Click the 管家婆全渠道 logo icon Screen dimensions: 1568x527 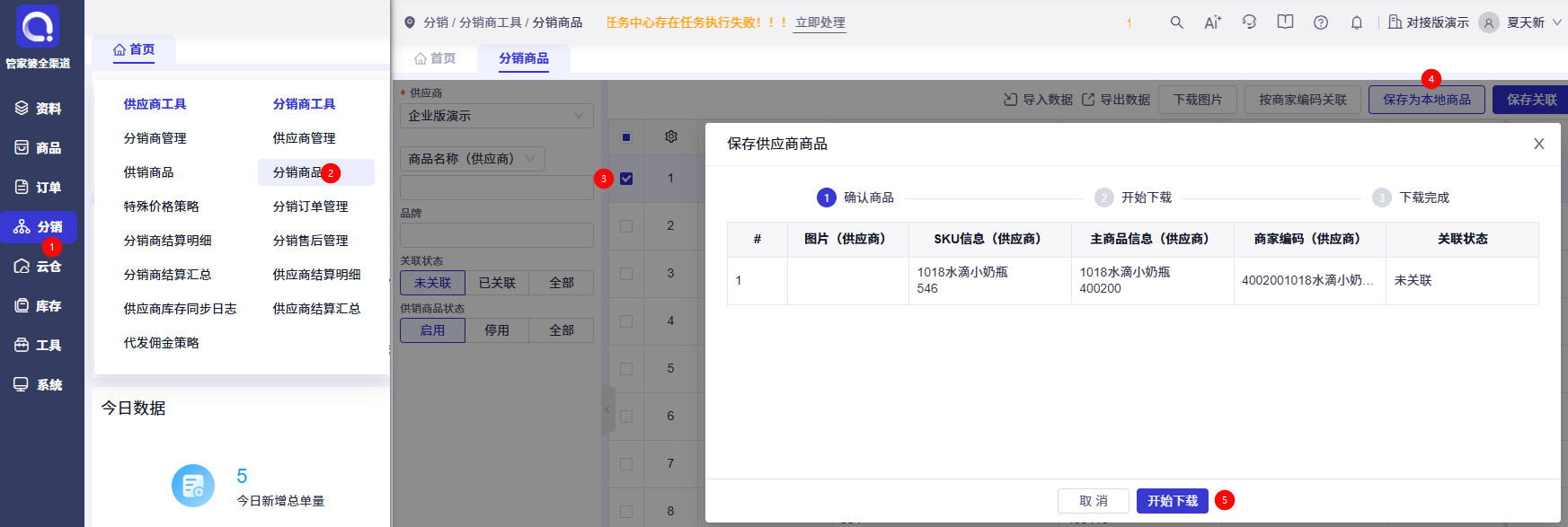pyautogui.click(x=38, y=26)
